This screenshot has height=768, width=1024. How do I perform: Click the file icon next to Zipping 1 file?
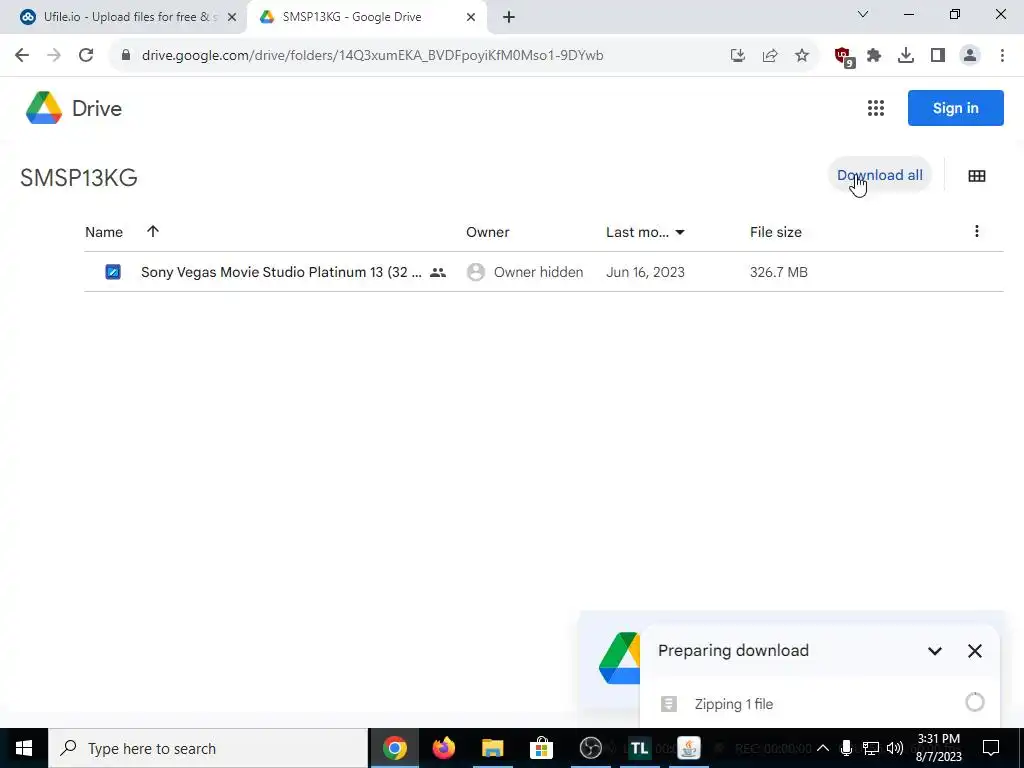(669, 704)
